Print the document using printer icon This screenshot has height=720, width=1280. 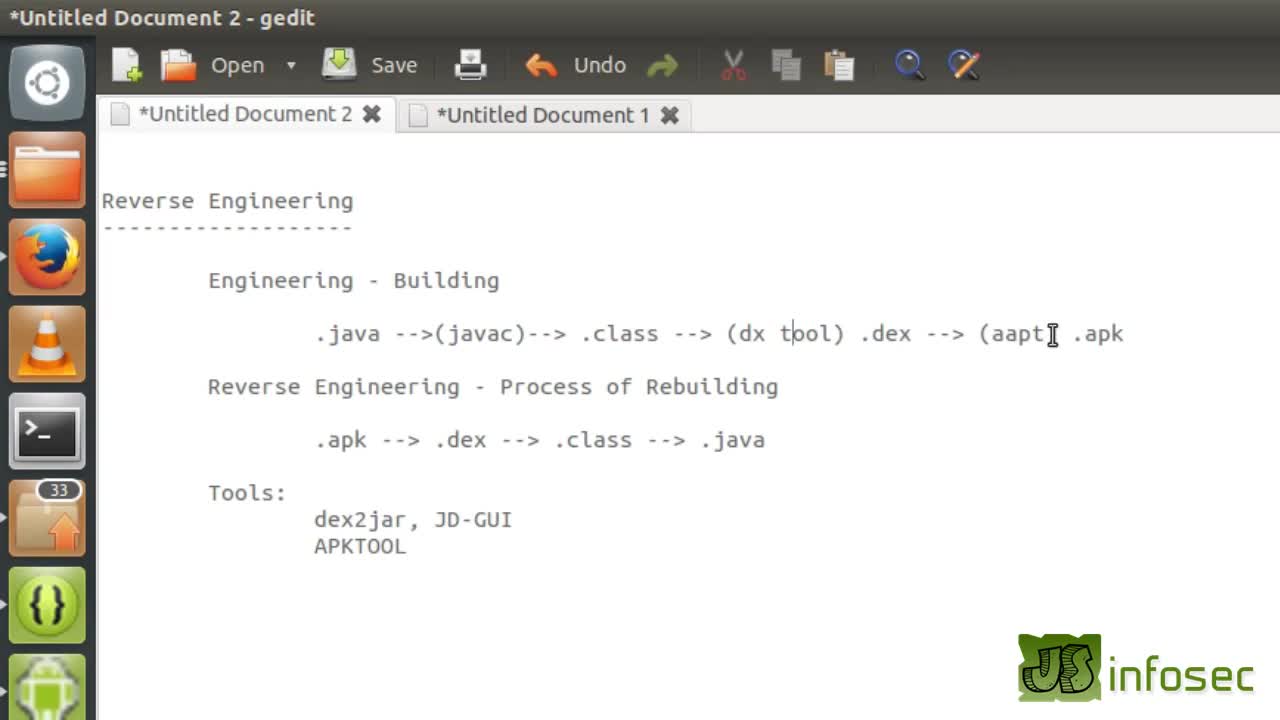coord(470,65)
